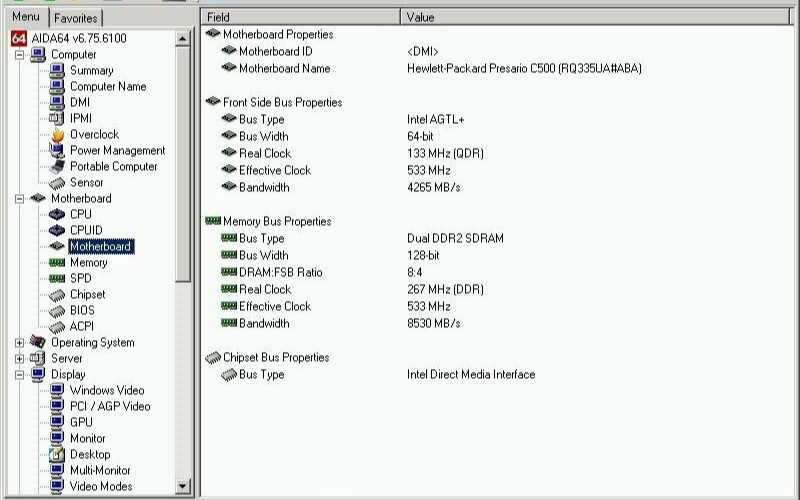Click the IPMI server icon

pyautogui.click(x=57, y=118)
